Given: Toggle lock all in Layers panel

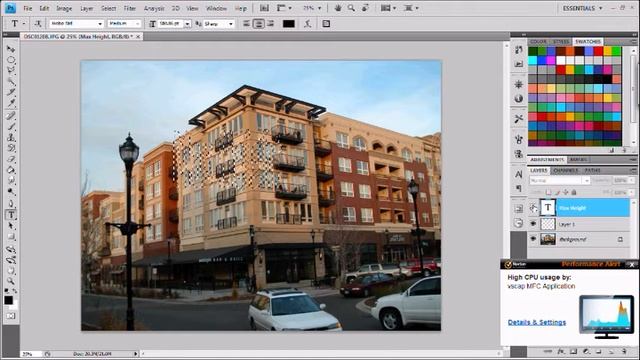Looking at the screenshot, I should pos(574,192).
